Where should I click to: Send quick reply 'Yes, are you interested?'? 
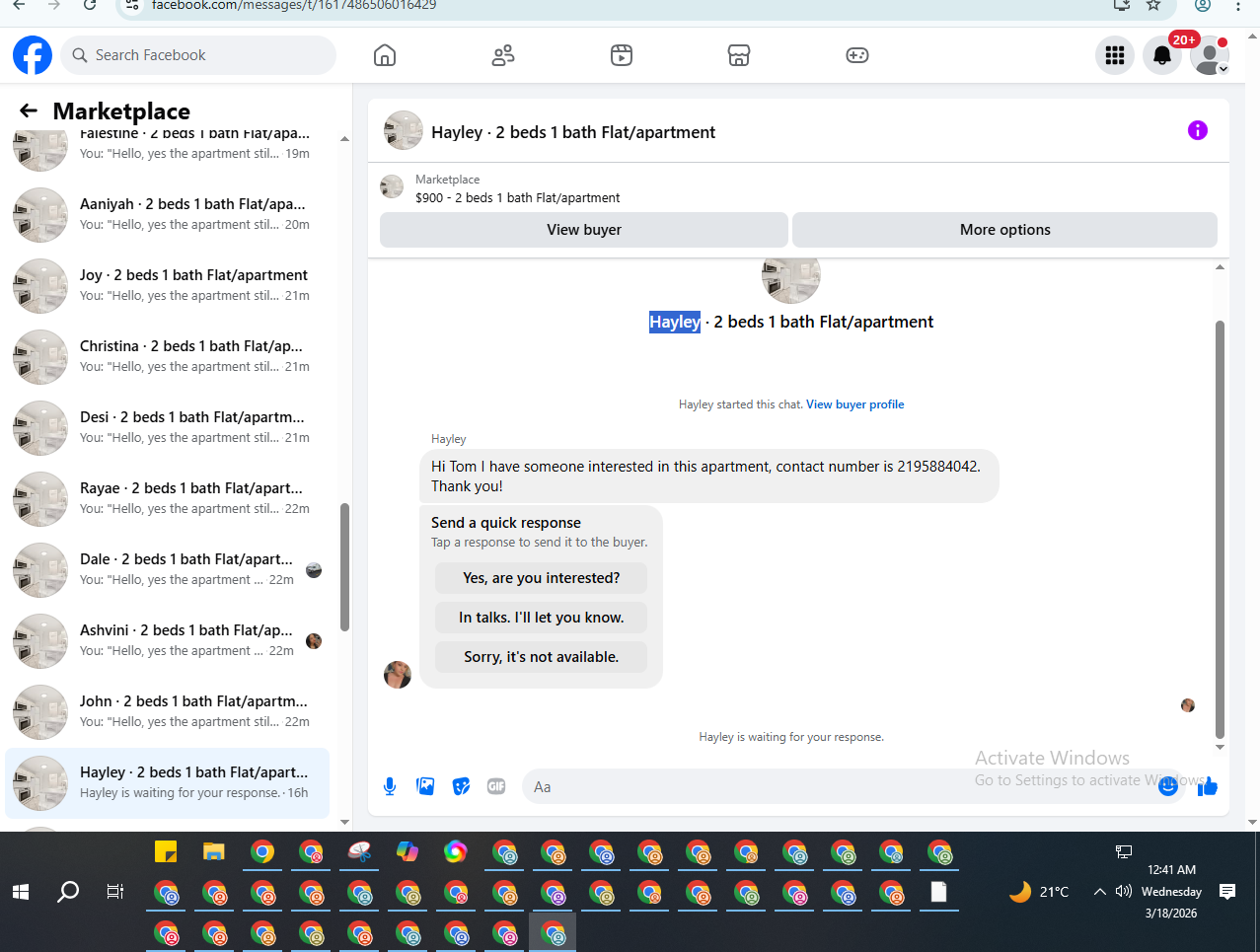542,578
